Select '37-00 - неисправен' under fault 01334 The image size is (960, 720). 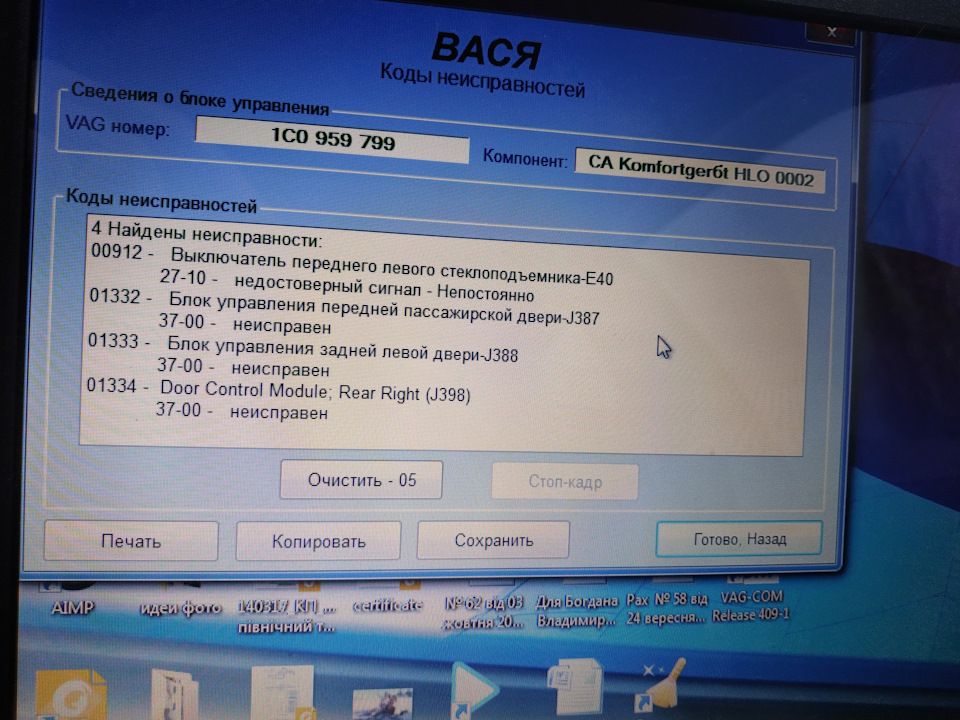tap(241, 411)
